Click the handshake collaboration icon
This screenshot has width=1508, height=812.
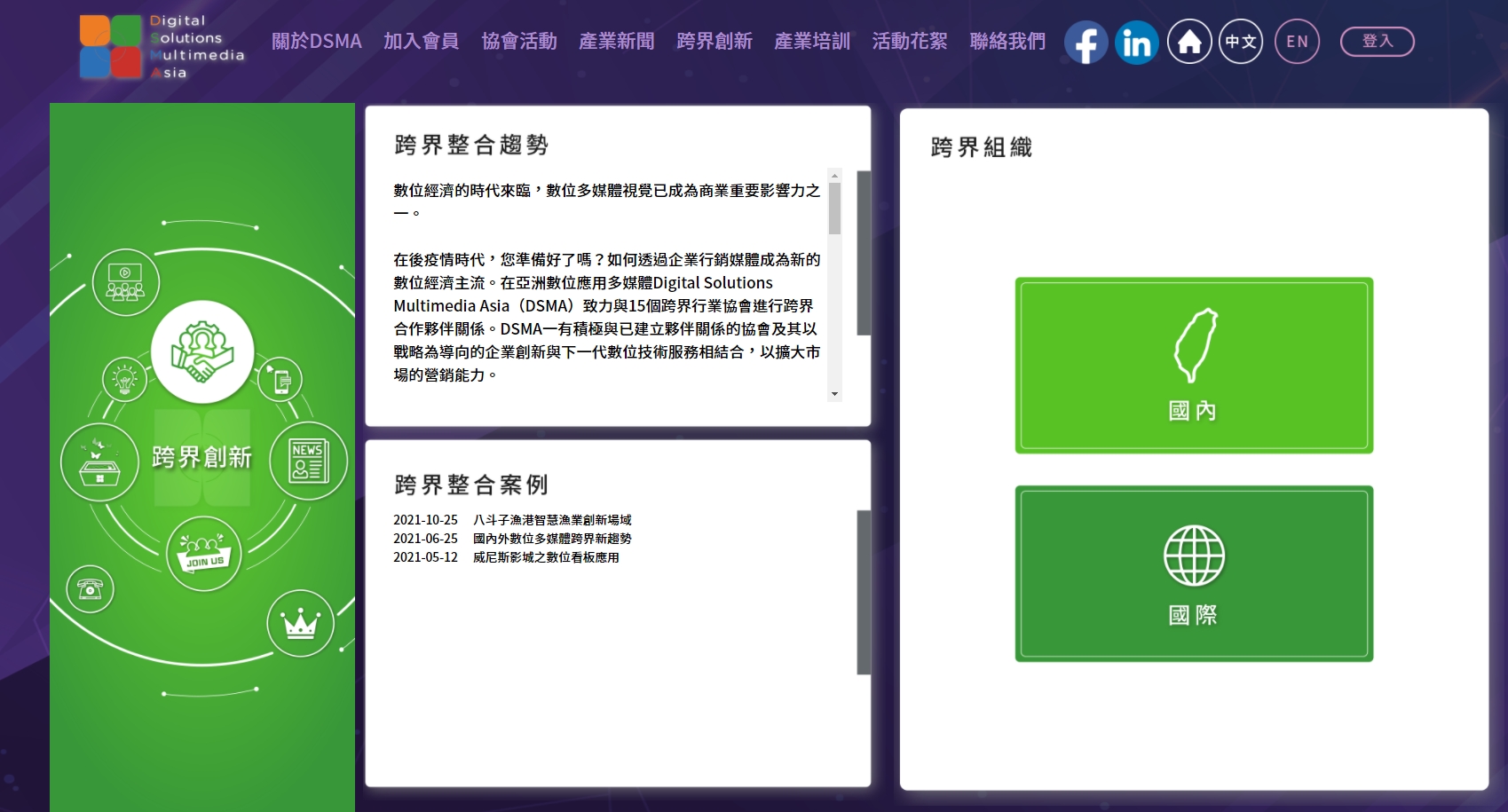point(202,351)
